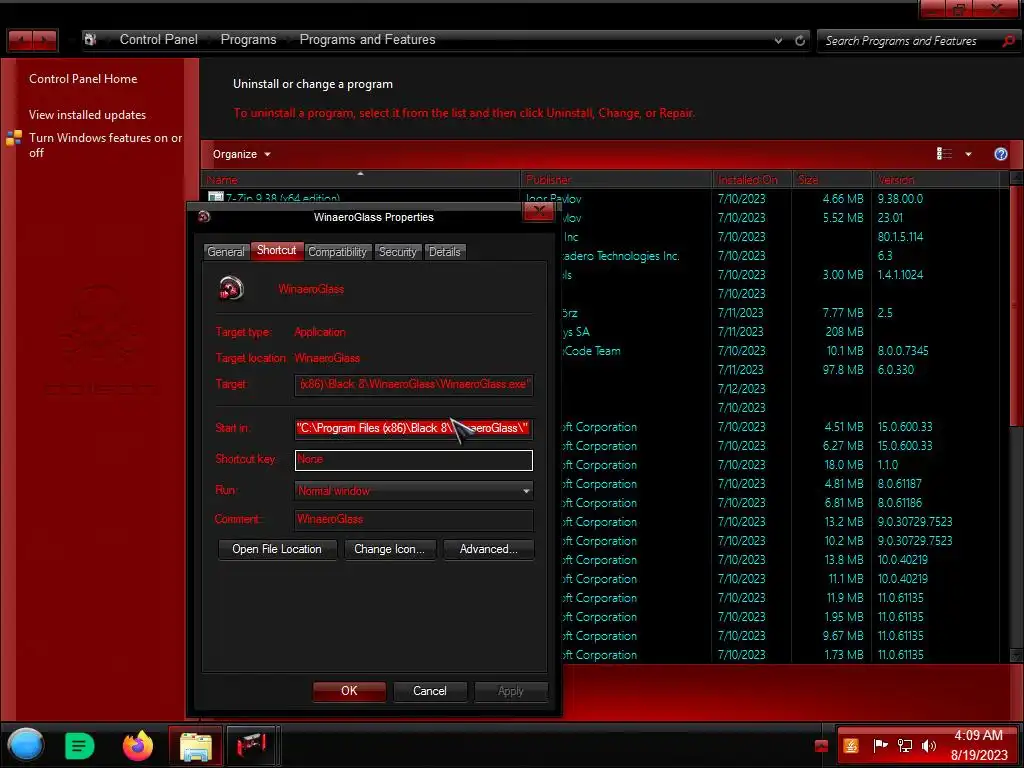Screen dimensions: 1024x768
Task: Open File Explorer from the taskbar
Action: tap(196, 746)
